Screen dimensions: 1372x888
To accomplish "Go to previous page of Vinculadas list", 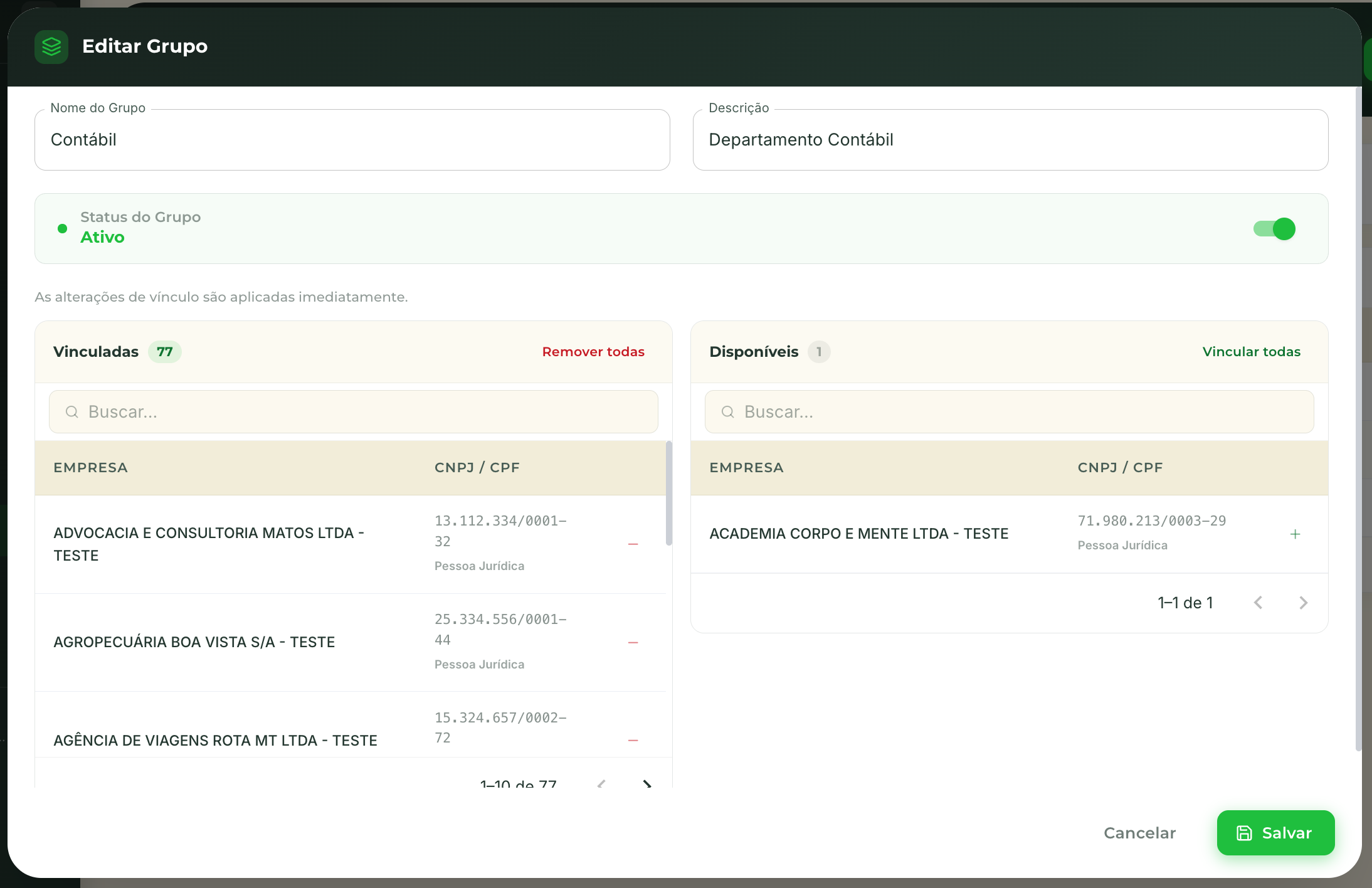I will pyautogui.click(x=601, y=783).
